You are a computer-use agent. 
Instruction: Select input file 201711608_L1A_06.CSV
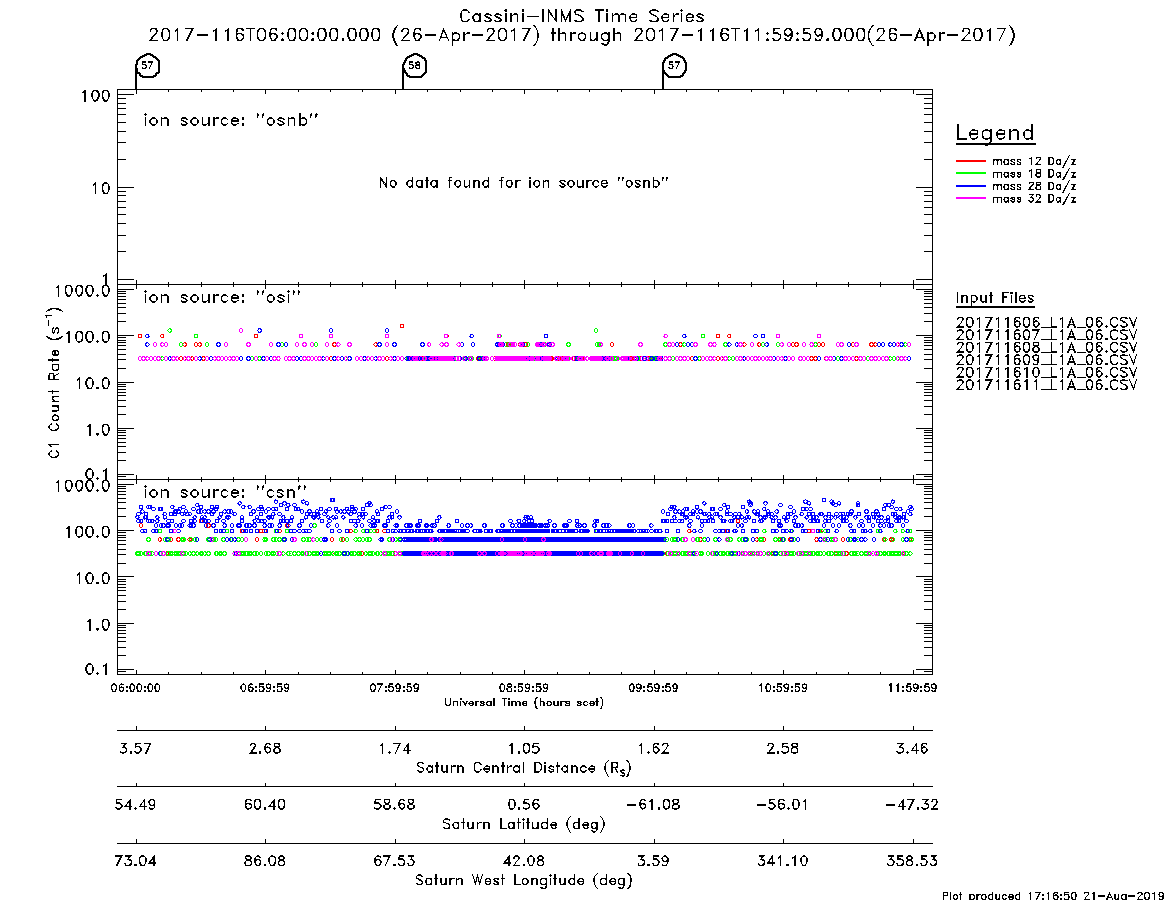click(1046, 348)
